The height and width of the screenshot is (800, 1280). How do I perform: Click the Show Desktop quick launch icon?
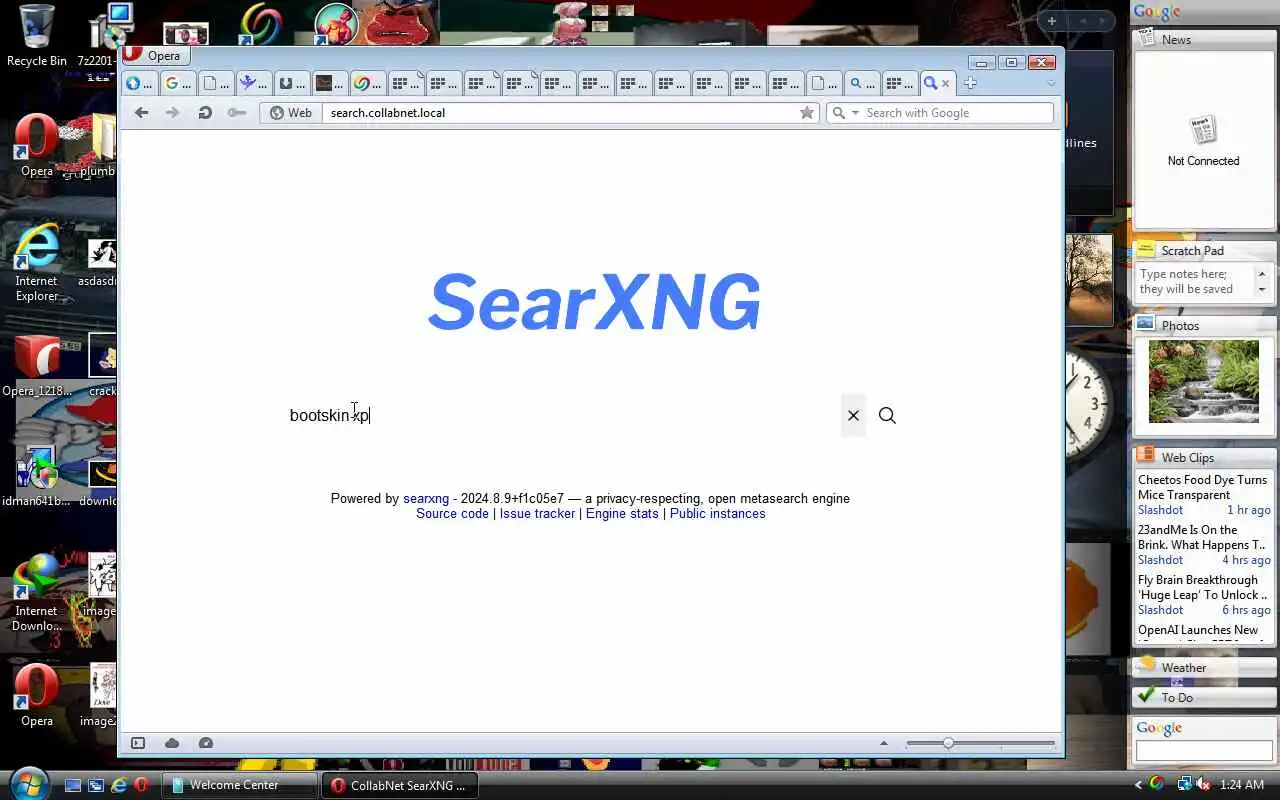click(x=73, y=785)
